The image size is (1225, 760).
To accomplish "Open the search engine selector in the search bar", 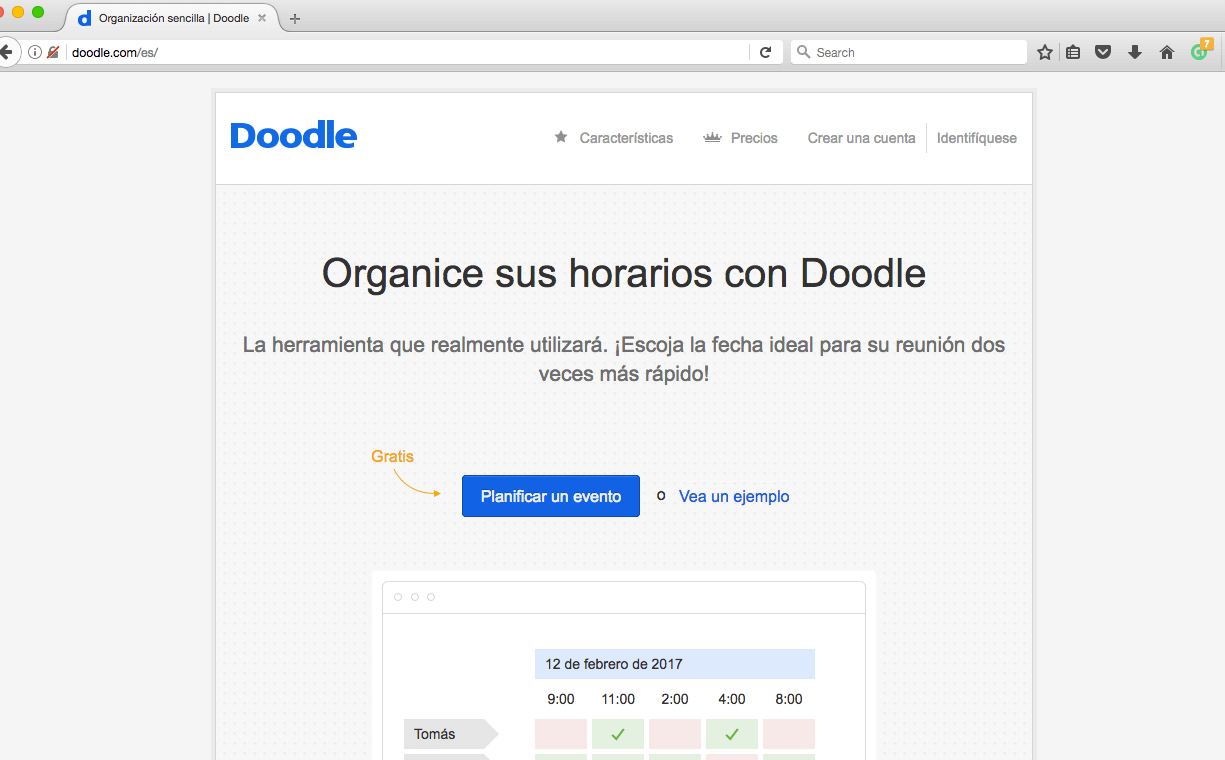I will pyautogui.click(x=803, y=51).
